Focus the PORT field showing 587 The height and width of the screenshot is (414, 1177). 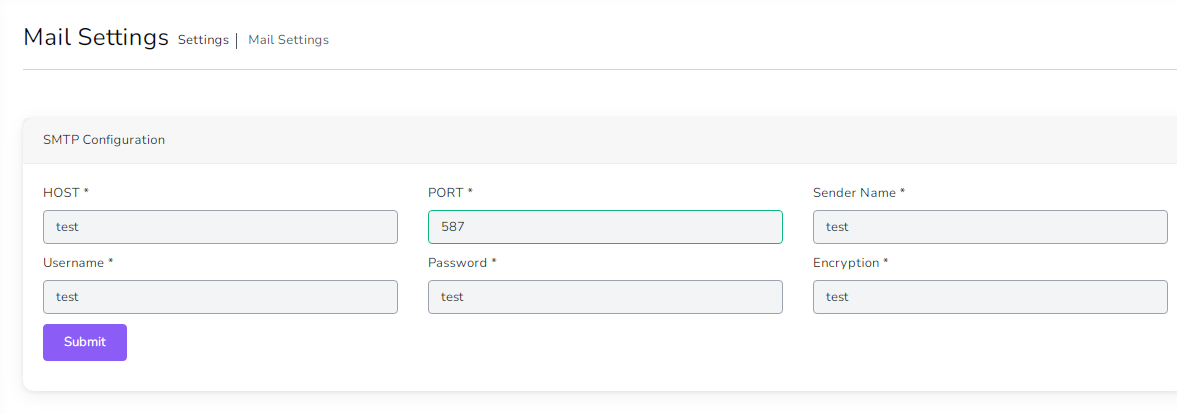click(605, 227)
